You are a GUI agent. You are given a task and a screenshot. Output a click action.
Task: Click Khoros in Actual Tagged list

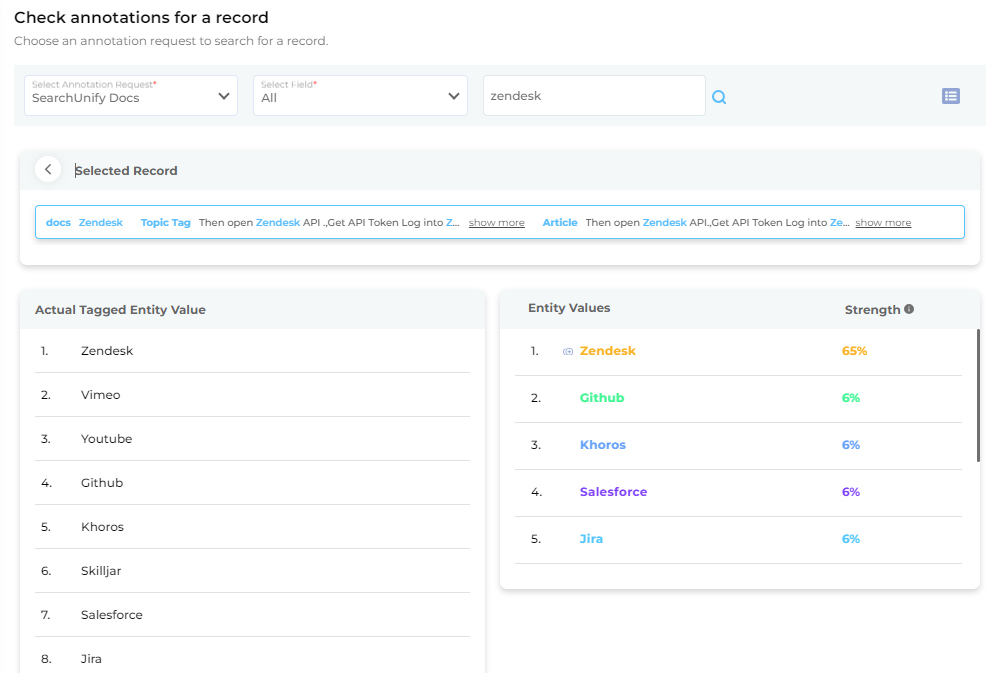pyautogui.click(x=102, y=527)
